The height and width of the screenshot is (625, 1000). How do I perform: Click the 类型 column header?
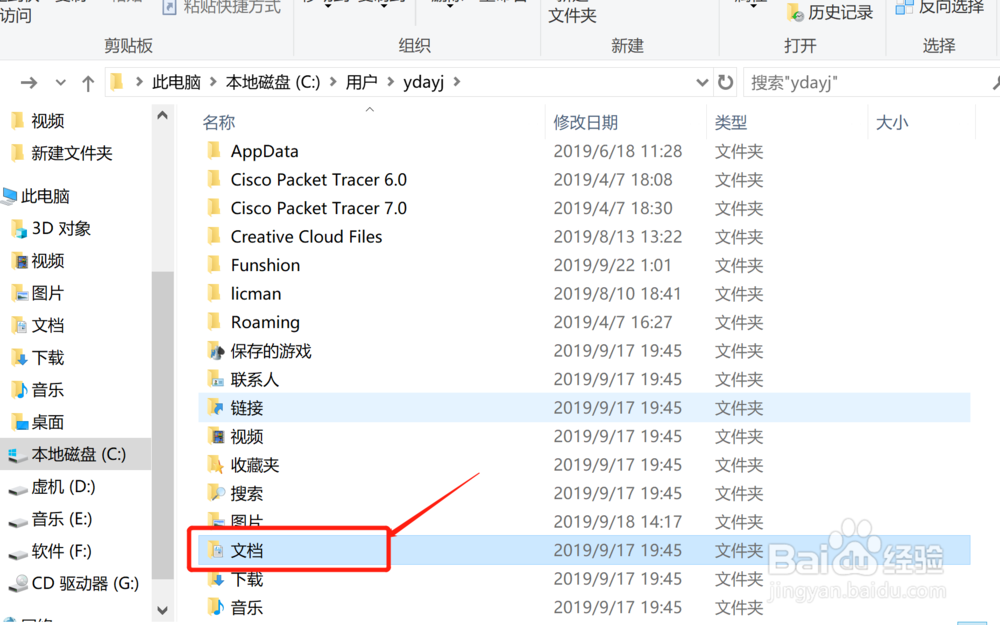731,121
